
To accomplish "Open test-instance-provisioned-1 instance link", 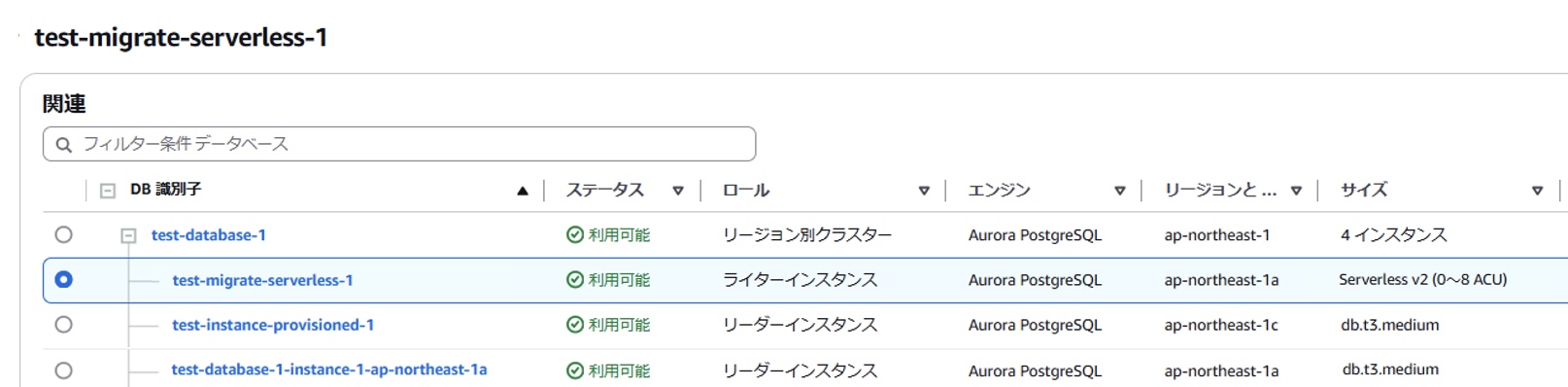I will [x=273, y=325].
